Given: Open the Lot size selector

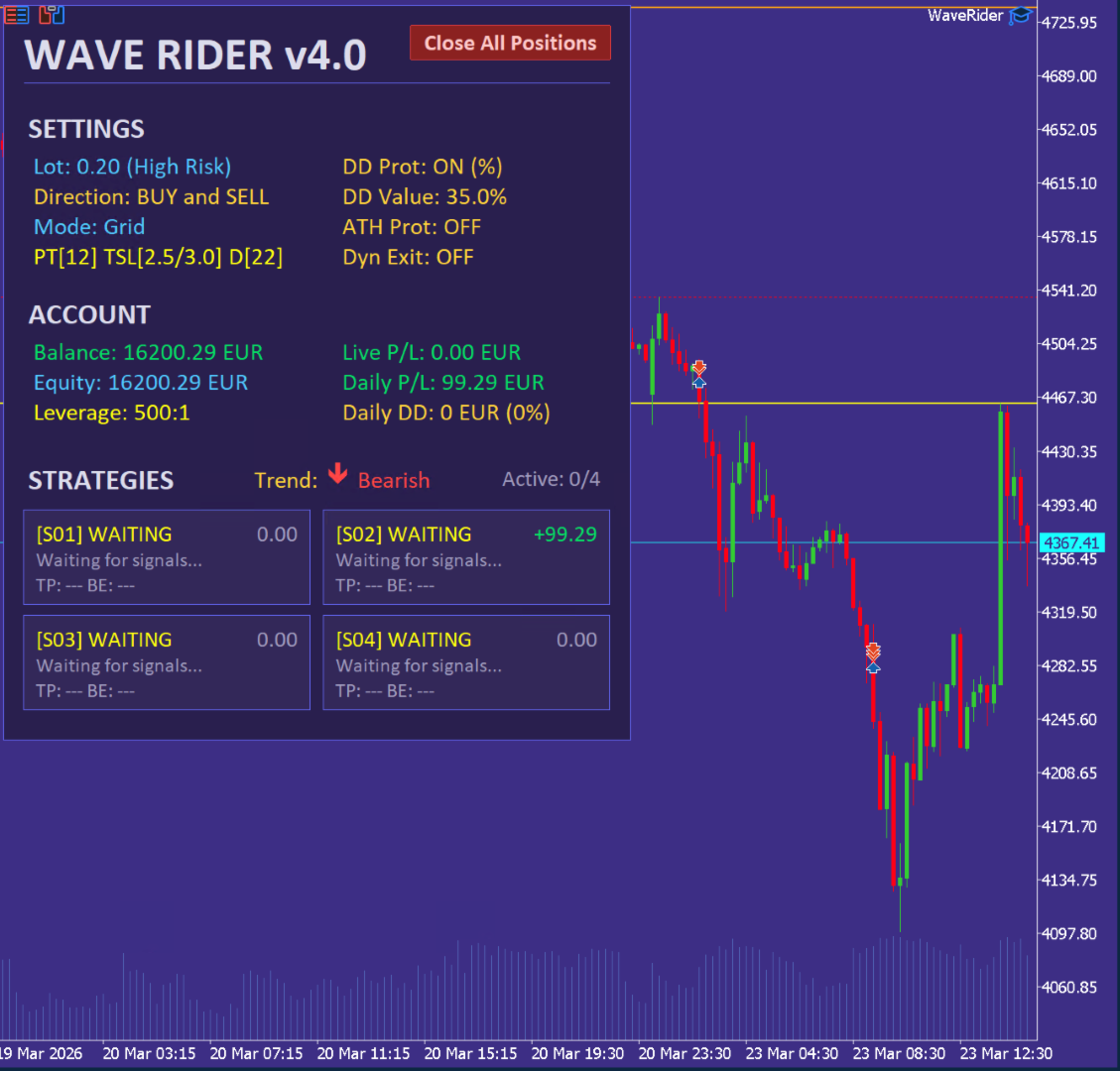Looking at the screenshot, I should point(132,167).
